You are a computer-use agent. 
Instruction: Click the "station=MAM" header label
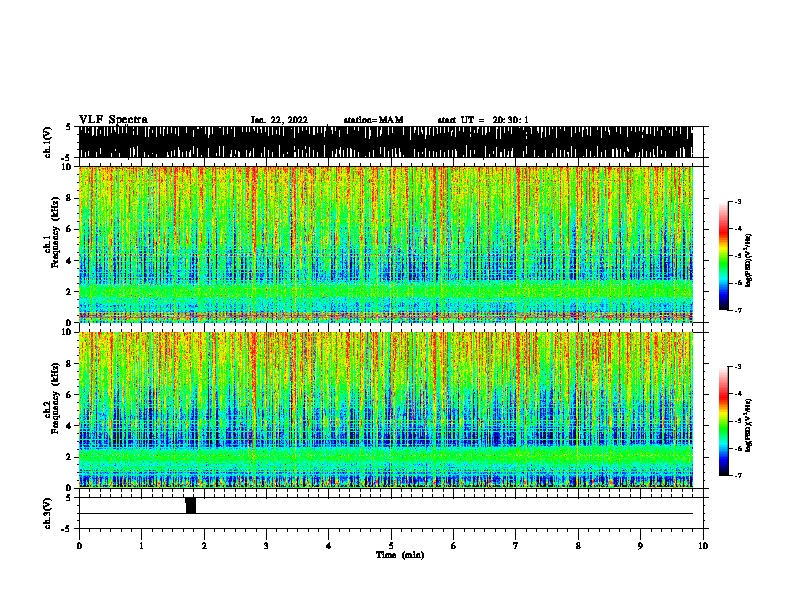[373, 120]
